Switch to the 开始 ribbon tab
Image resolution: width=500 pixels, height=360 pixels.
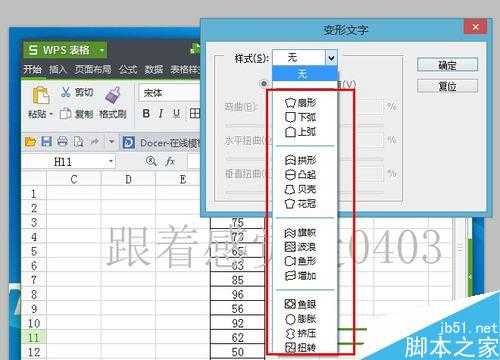pos(33,69)
